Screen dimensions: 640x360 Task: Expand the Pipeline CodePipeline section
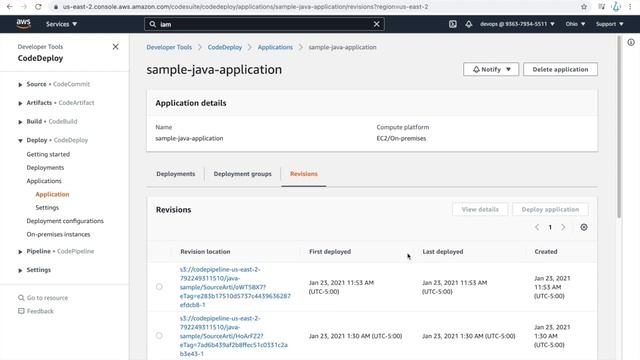coord(20,251)
